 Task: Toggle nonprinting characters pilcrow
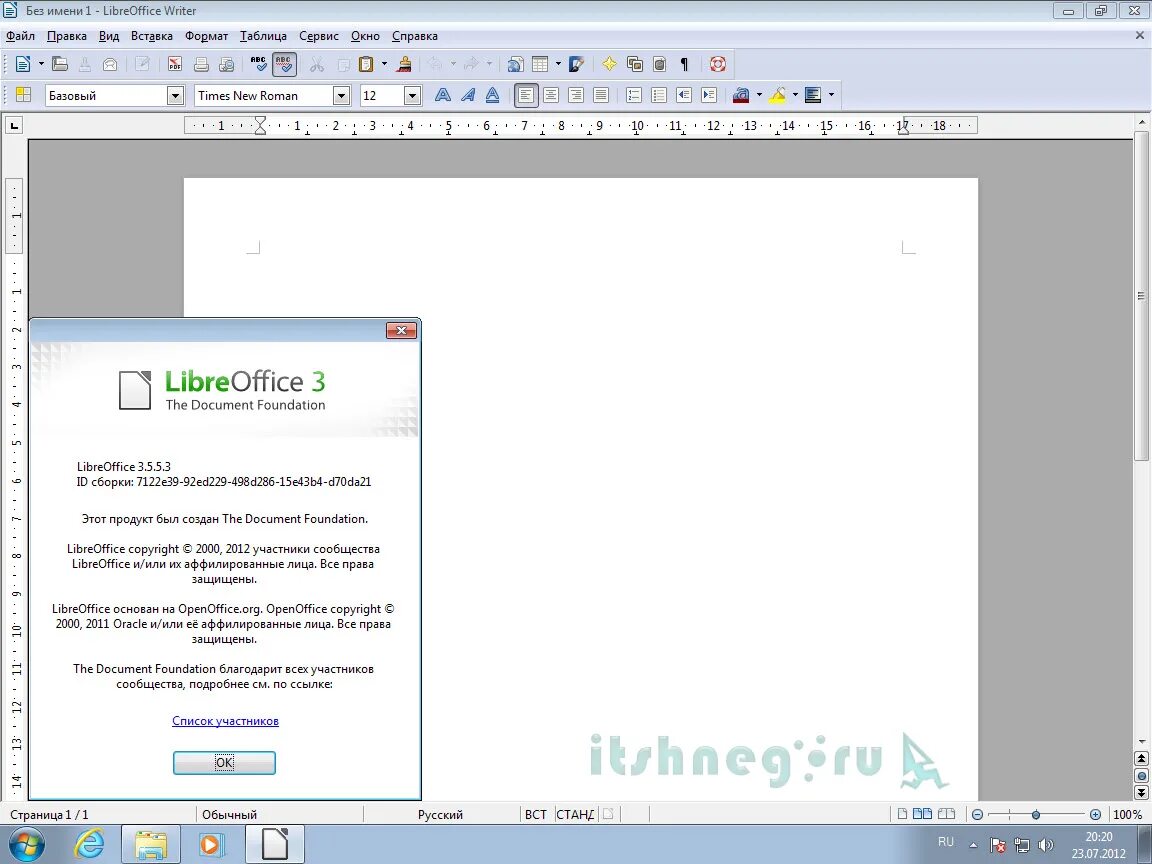[x=685, y=64]
